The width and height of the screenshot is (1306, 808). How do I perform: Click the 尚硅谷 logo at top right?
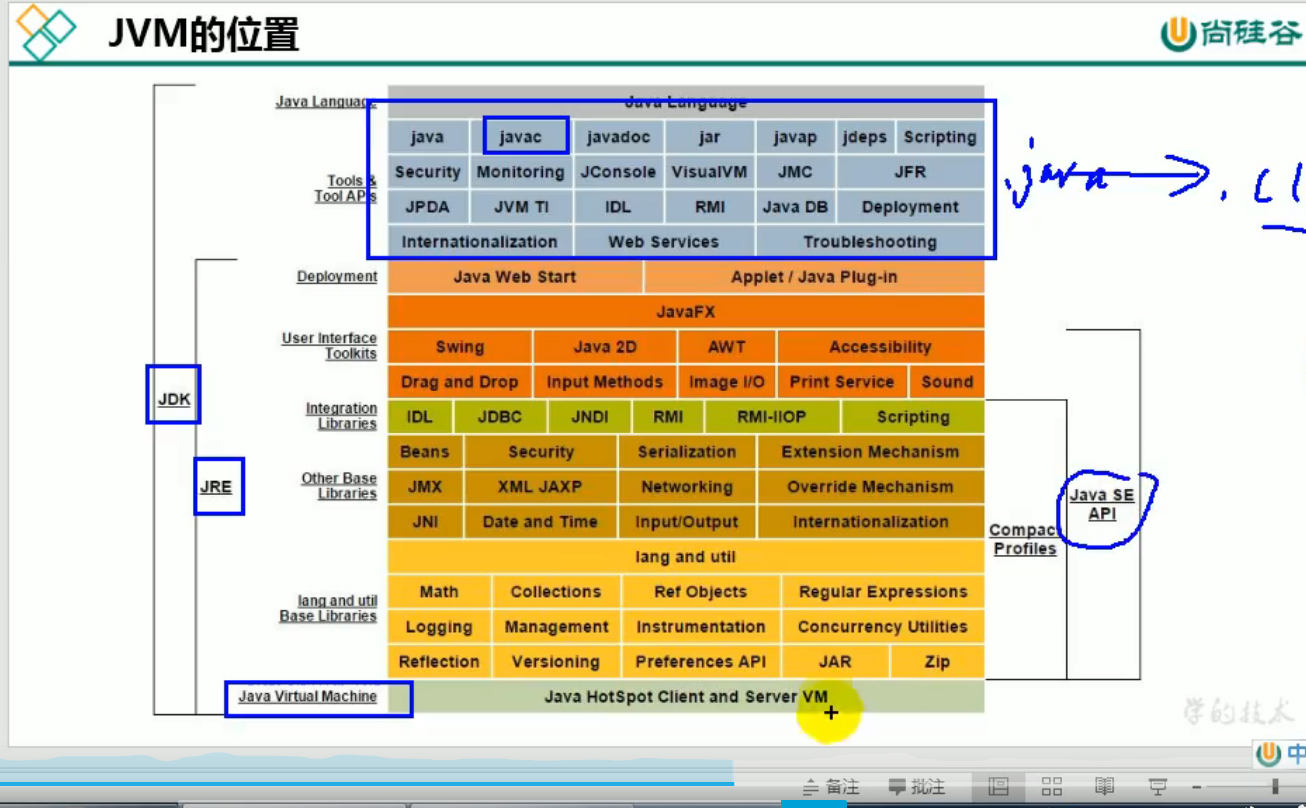(1232, 33)
